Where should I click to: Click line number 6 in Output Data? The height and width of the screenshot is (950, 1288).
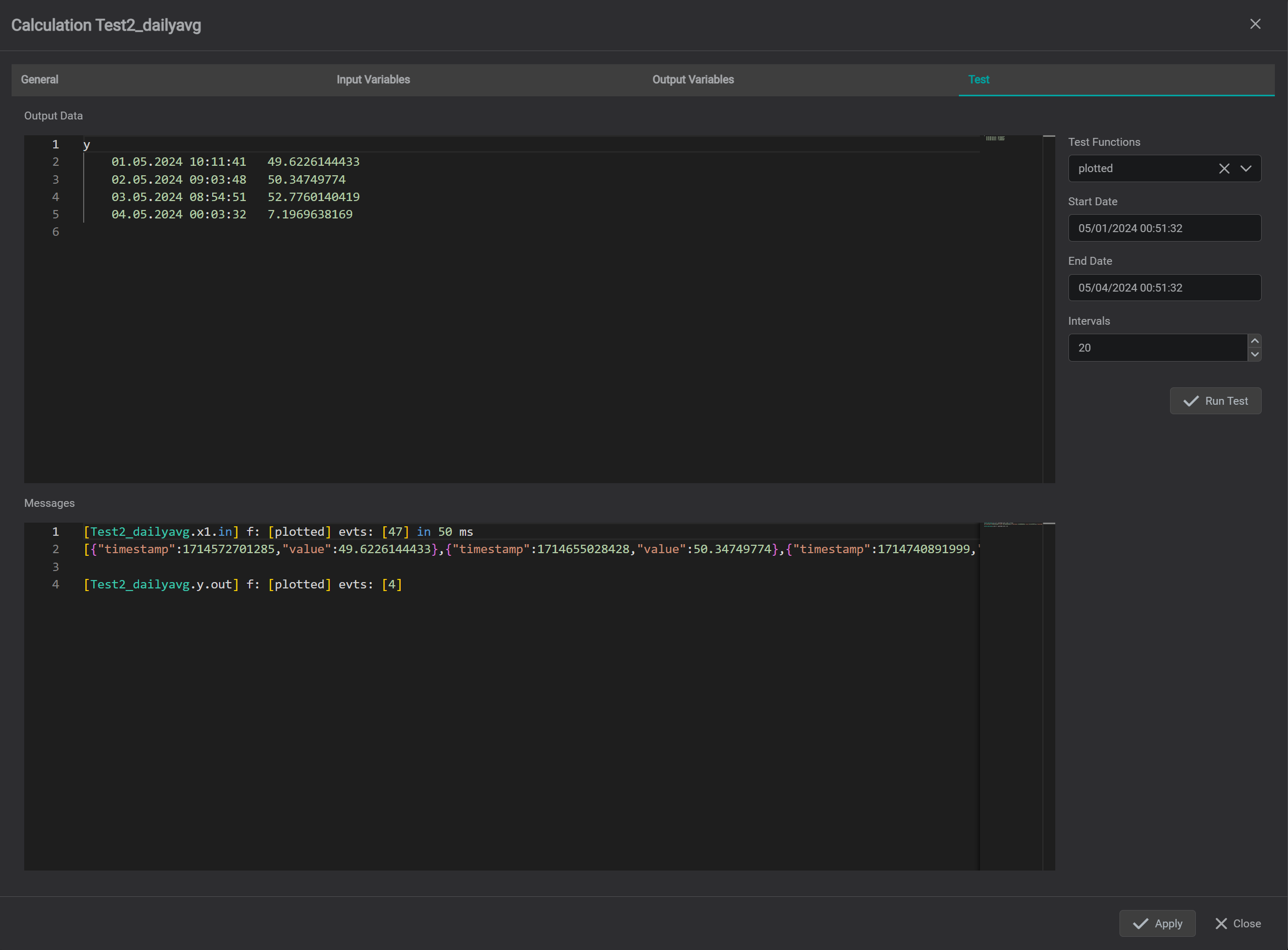click(55, 232)
